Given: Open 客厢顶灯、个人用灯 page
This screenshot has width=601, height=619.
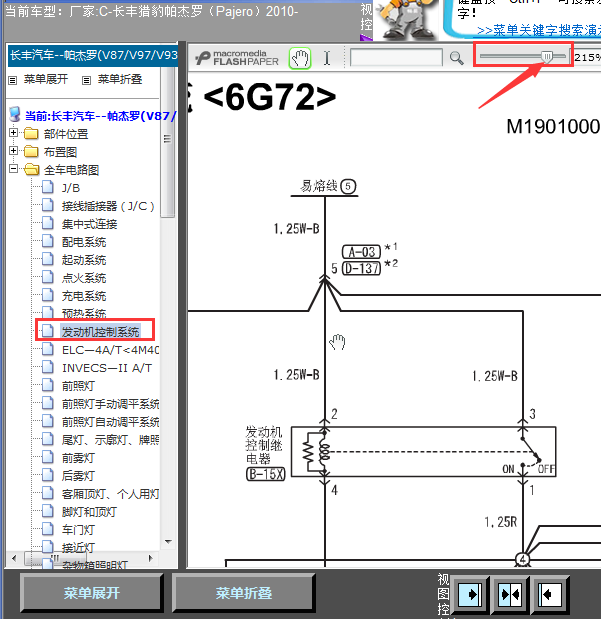Looking at the screenshot, I should 111,494.
